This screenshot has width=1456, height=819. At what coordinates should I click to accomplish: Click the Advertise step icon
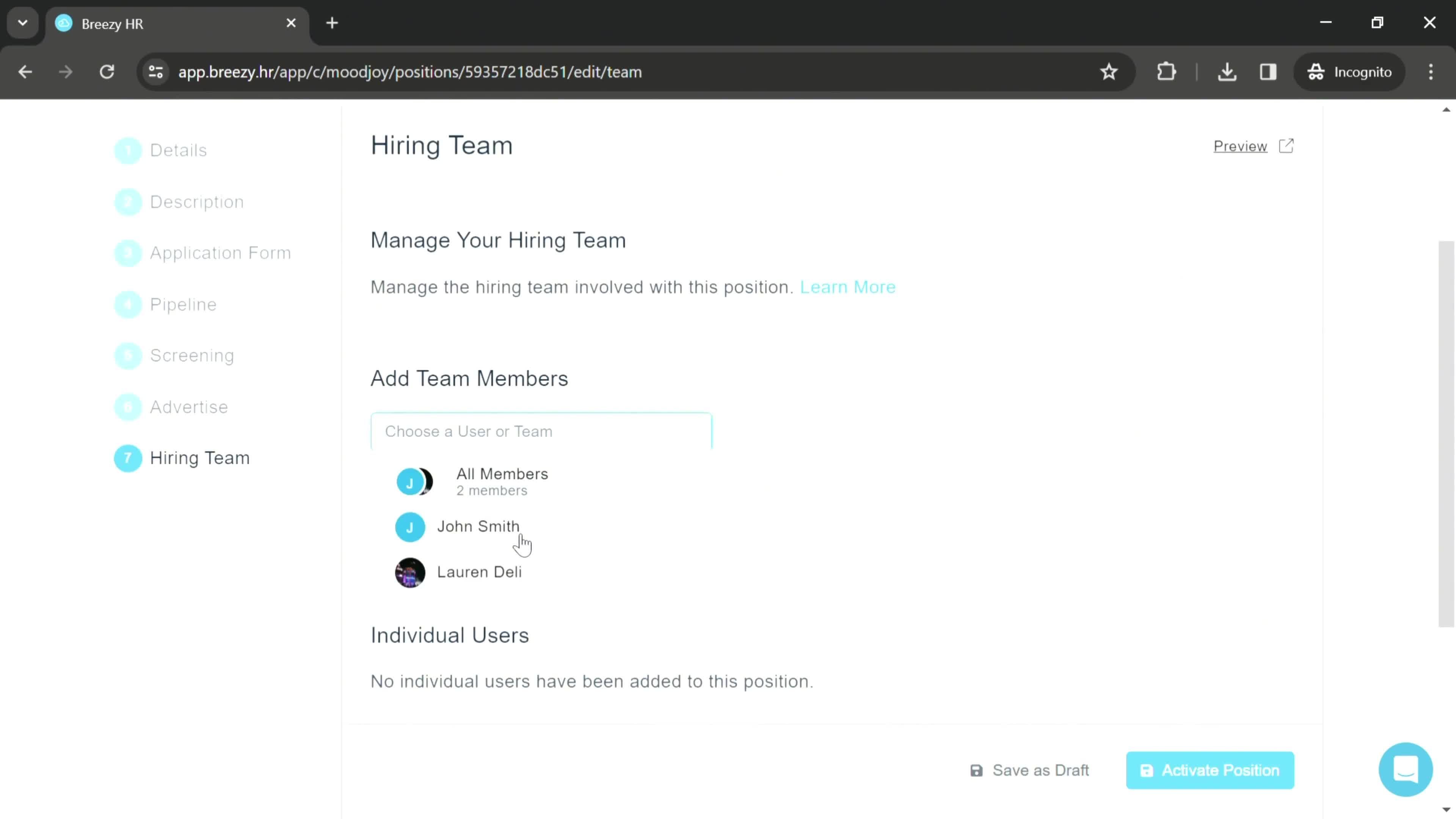point(127,407)
